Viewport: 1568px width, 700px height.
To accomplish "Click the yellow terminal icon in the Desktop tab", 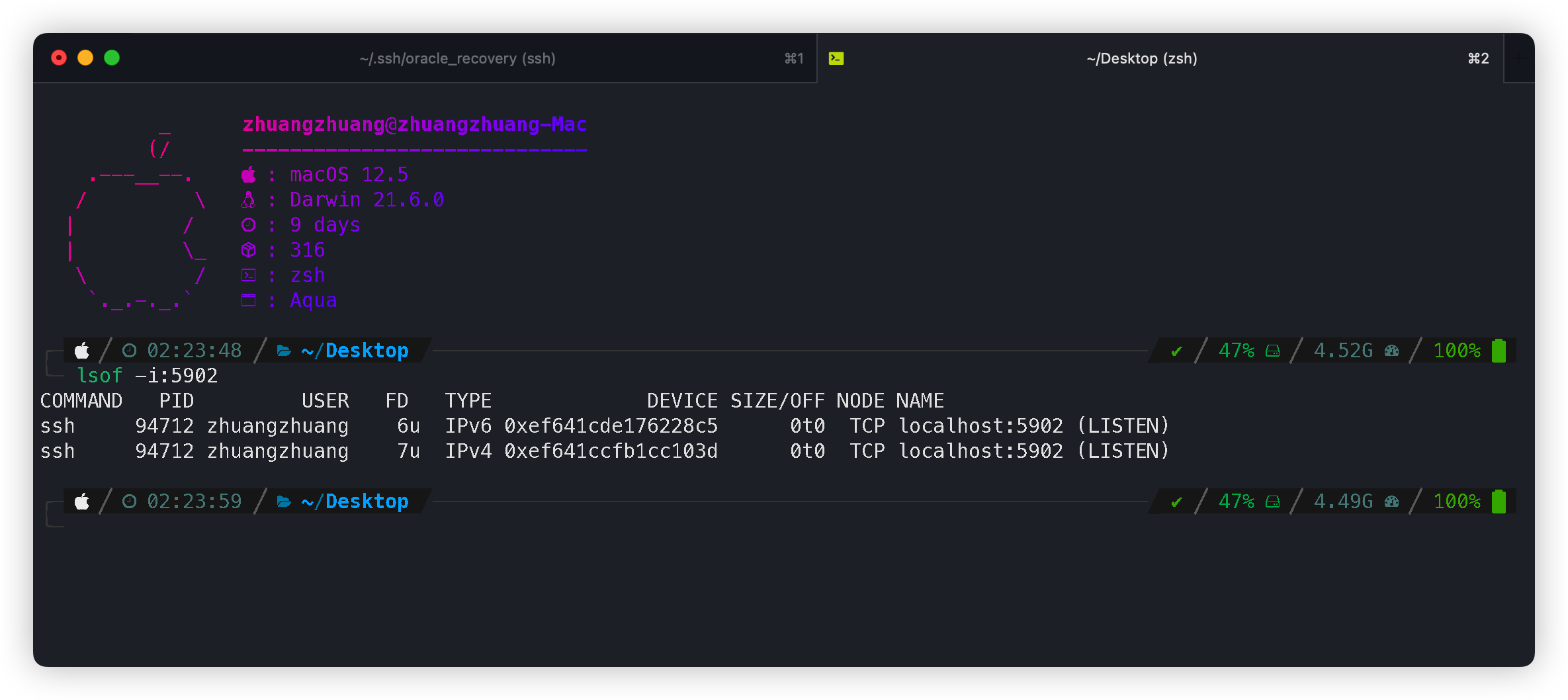I will pos(836,58).
